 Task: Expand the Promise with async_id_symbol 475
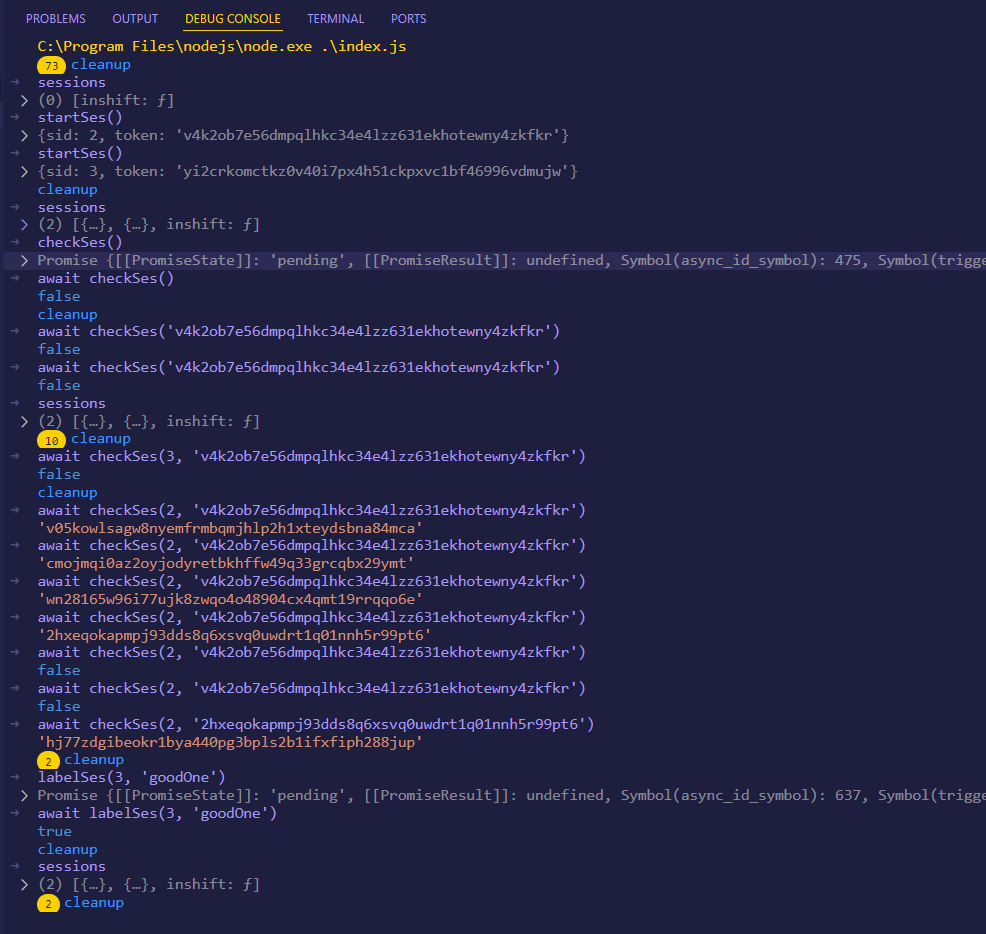(x=24, y=261)
